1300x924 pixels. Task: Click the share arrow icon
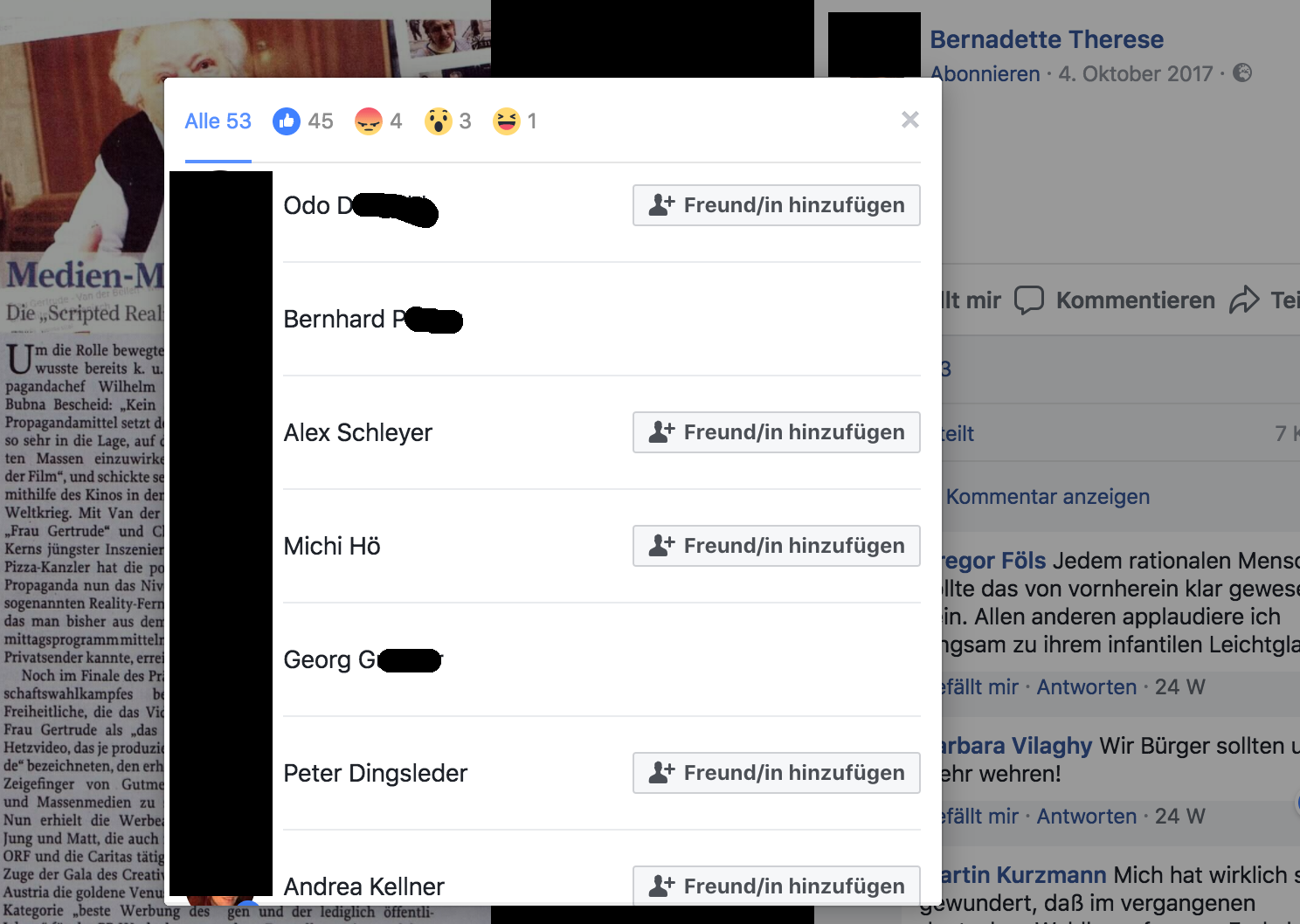(1244, 300)
